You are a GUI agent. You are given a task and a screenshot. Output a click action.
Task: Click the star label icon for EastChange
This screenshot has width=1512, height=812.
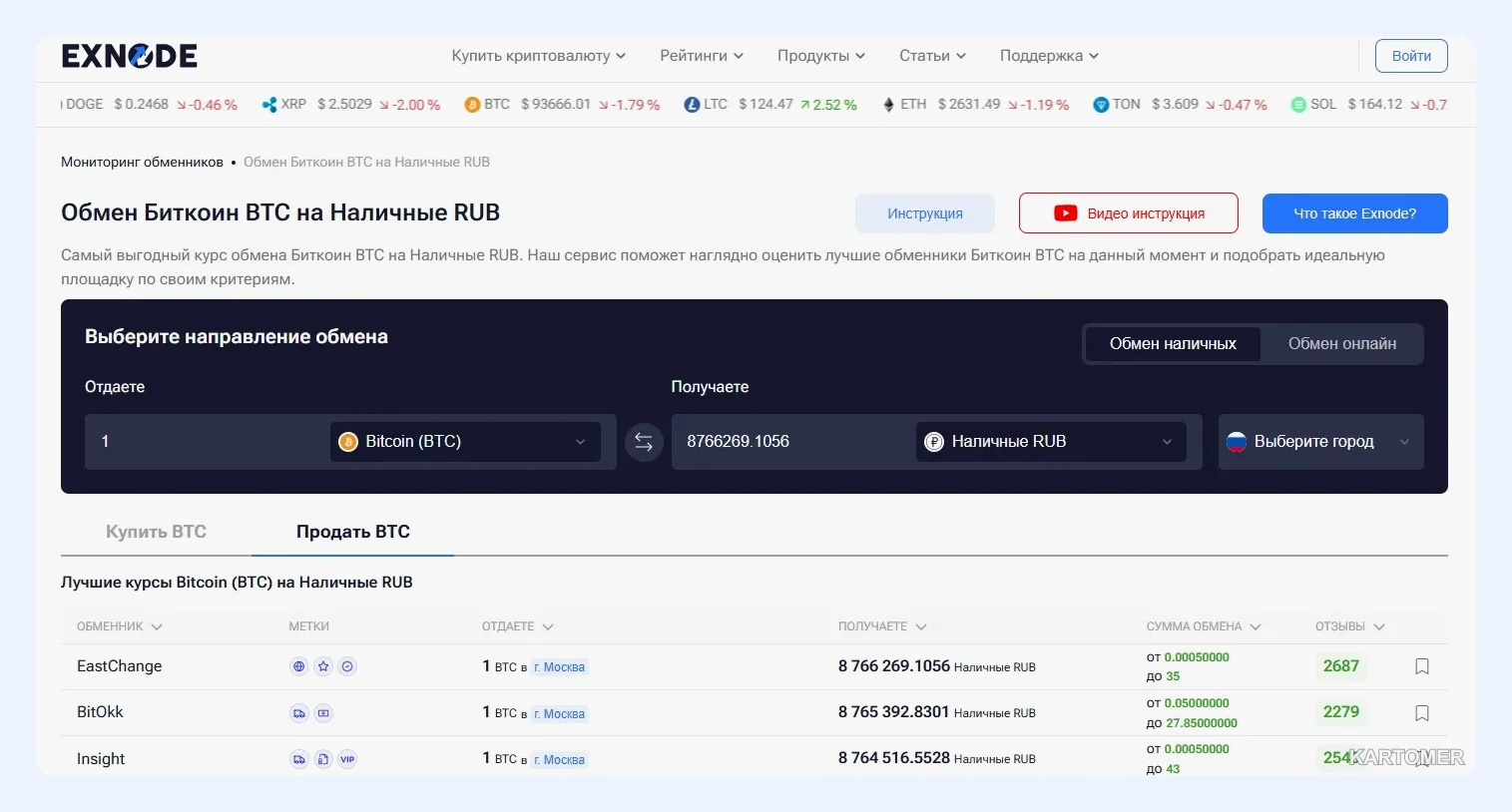[323, 666]
